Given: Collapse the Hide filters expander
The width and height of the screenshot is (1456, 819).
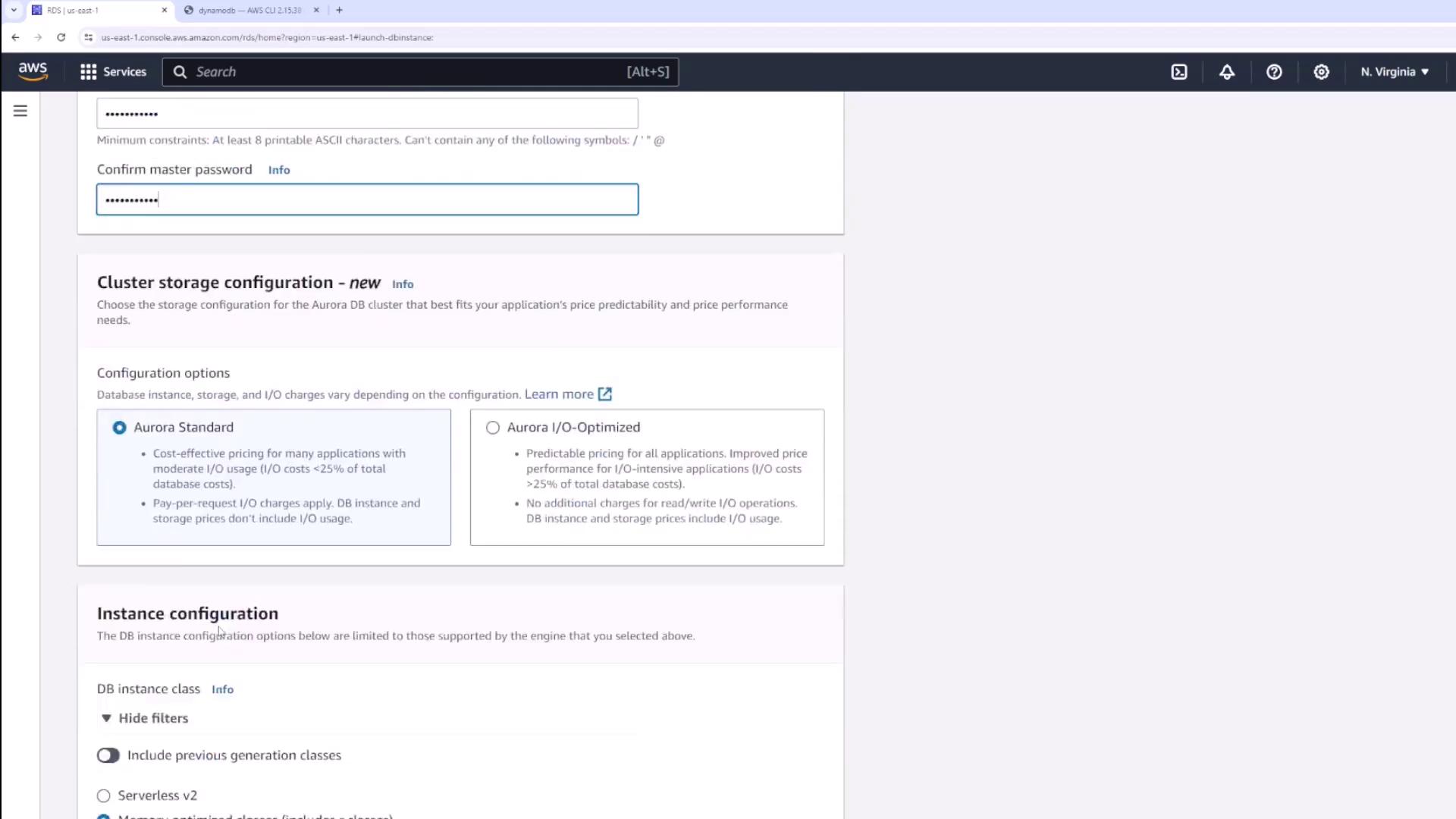Looking at the screenshot, I should coord(144,718).
